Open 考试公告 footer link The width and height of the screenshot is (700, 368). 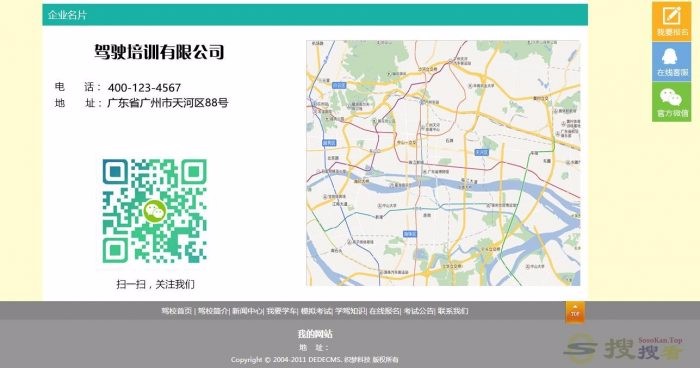418,311
